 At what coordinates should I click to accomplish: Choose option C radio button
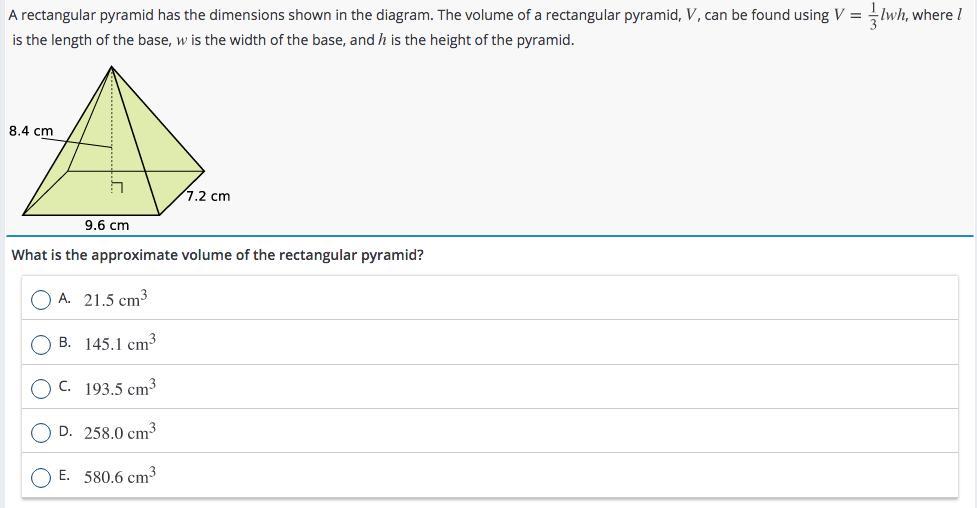(41, 389)
